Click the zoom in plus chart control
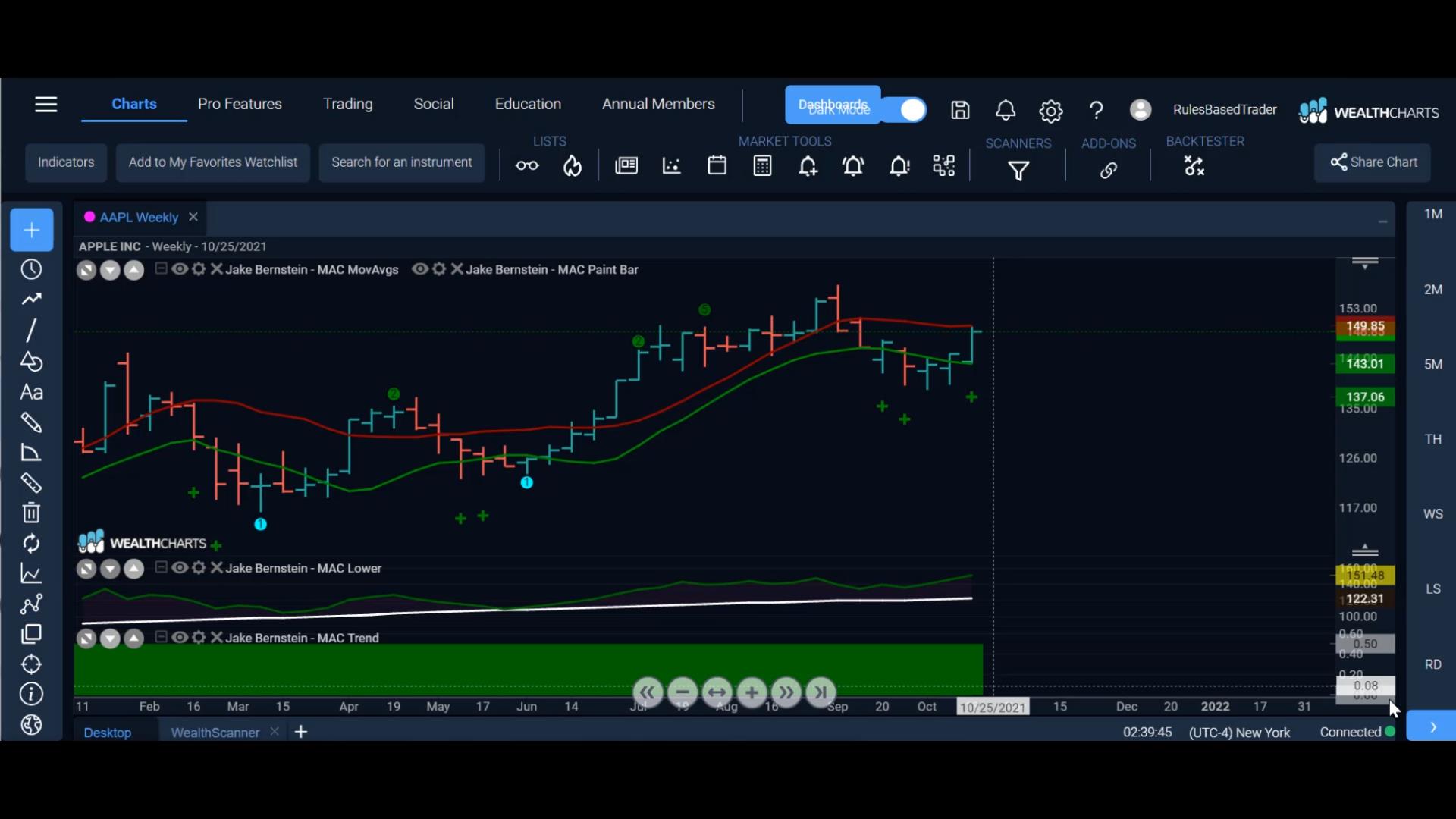 (x=752, y=692)
